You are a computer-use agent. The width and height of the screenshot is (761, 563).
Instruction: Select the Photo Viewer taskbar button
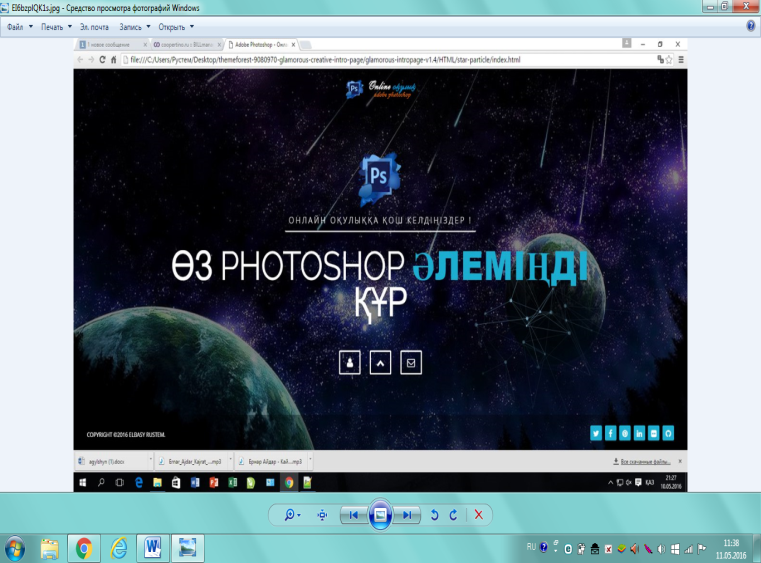[187, 549]
